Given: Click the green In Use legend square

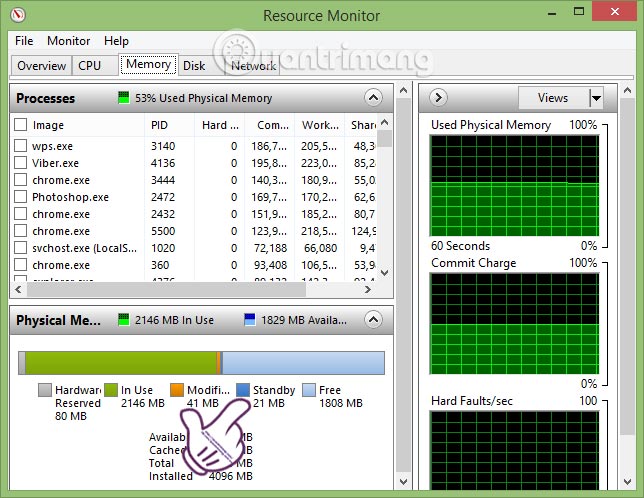Looking at the screenshot, I should pos(111,390).
